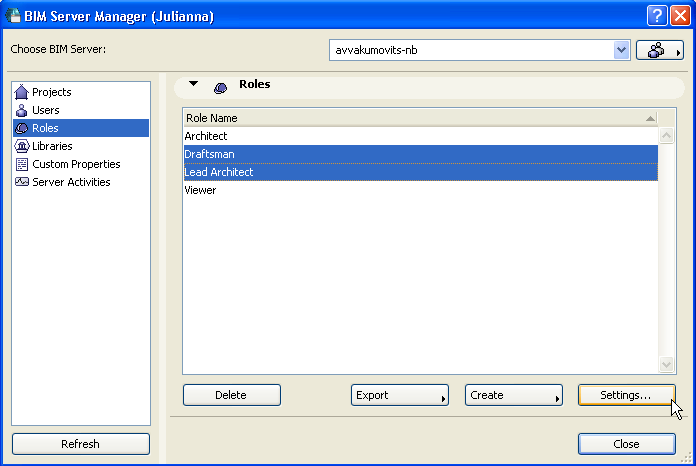
Task: Click the Libraries building icon
Action: tap(22, 146)
